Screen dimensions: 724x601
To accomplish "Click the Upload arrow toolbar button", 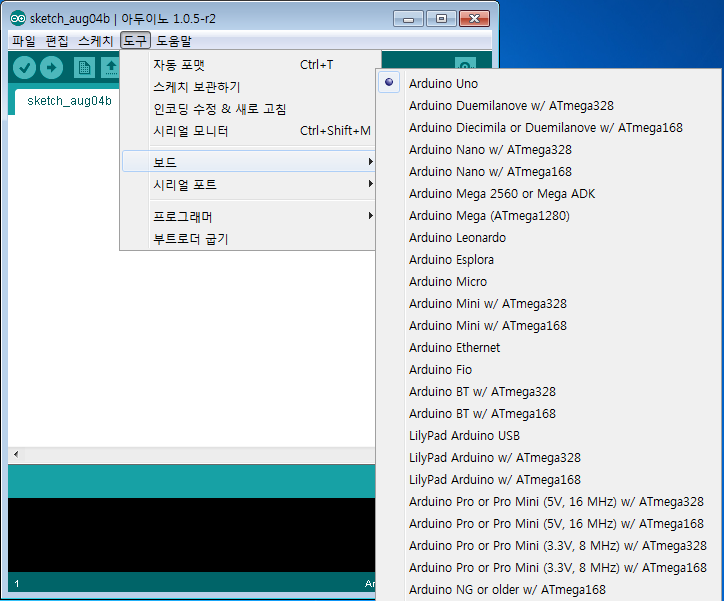I will click(x=51, y=68).
